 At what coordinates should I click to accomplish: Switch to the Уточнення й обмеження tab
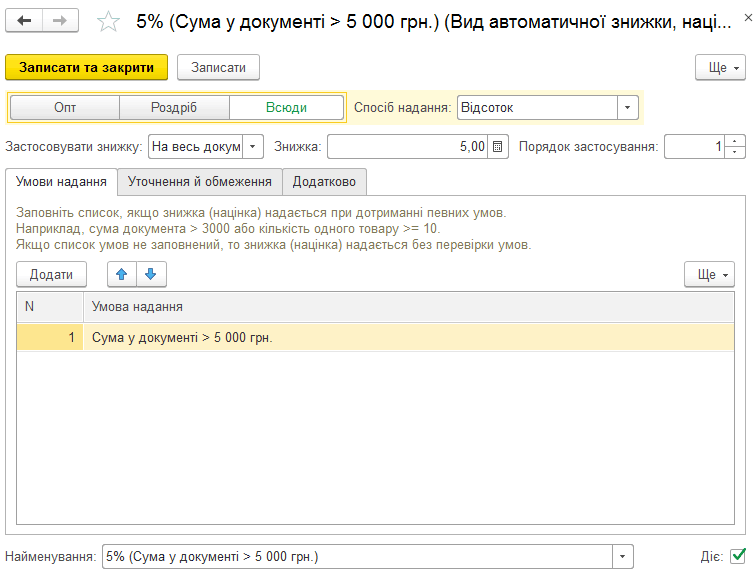[x=200, y=182]
